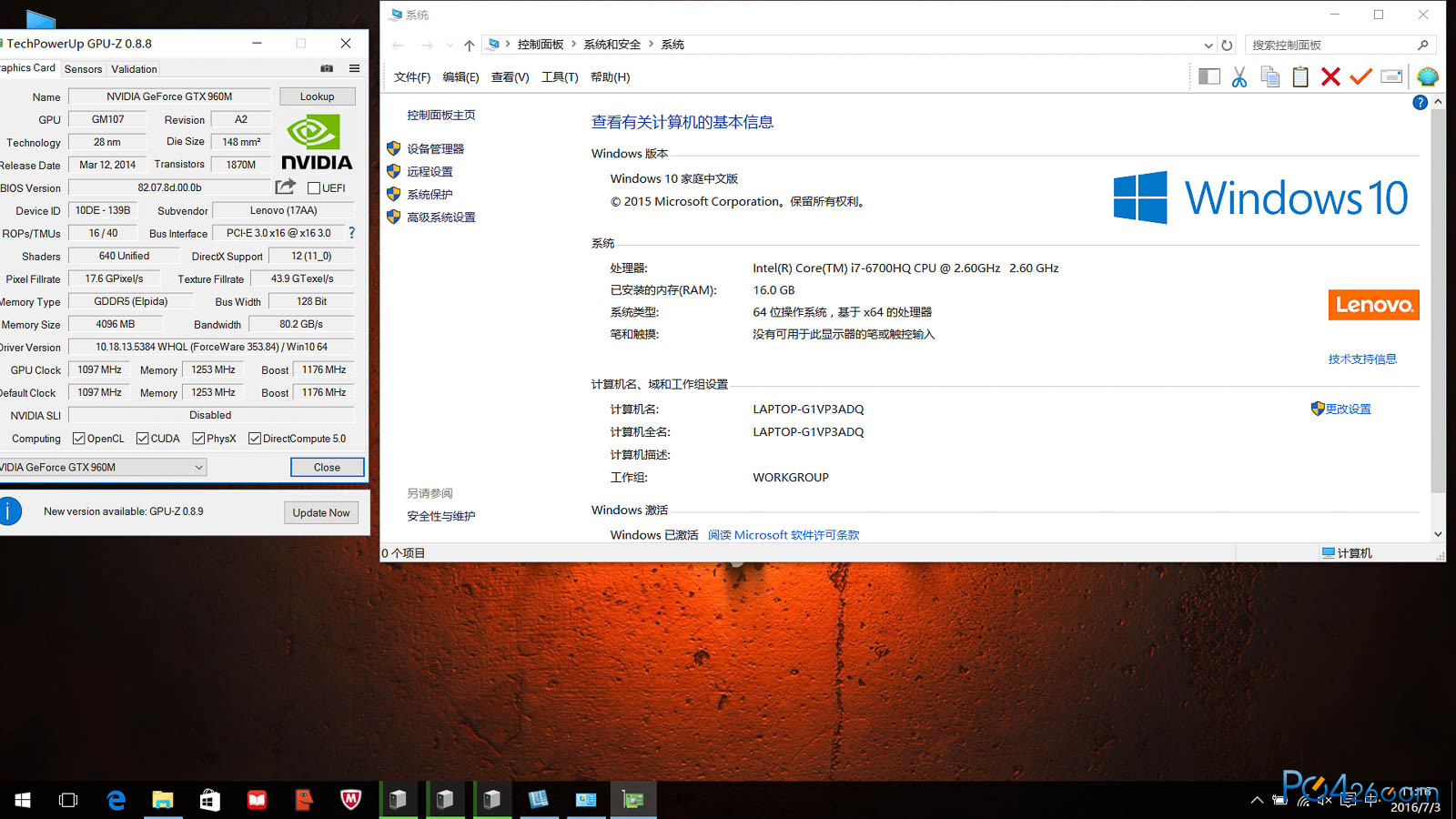This screenshot has width=1456, height=819.
Task: Click GPU-Z screenshot camera icon
Action: (x=327, y=68)
